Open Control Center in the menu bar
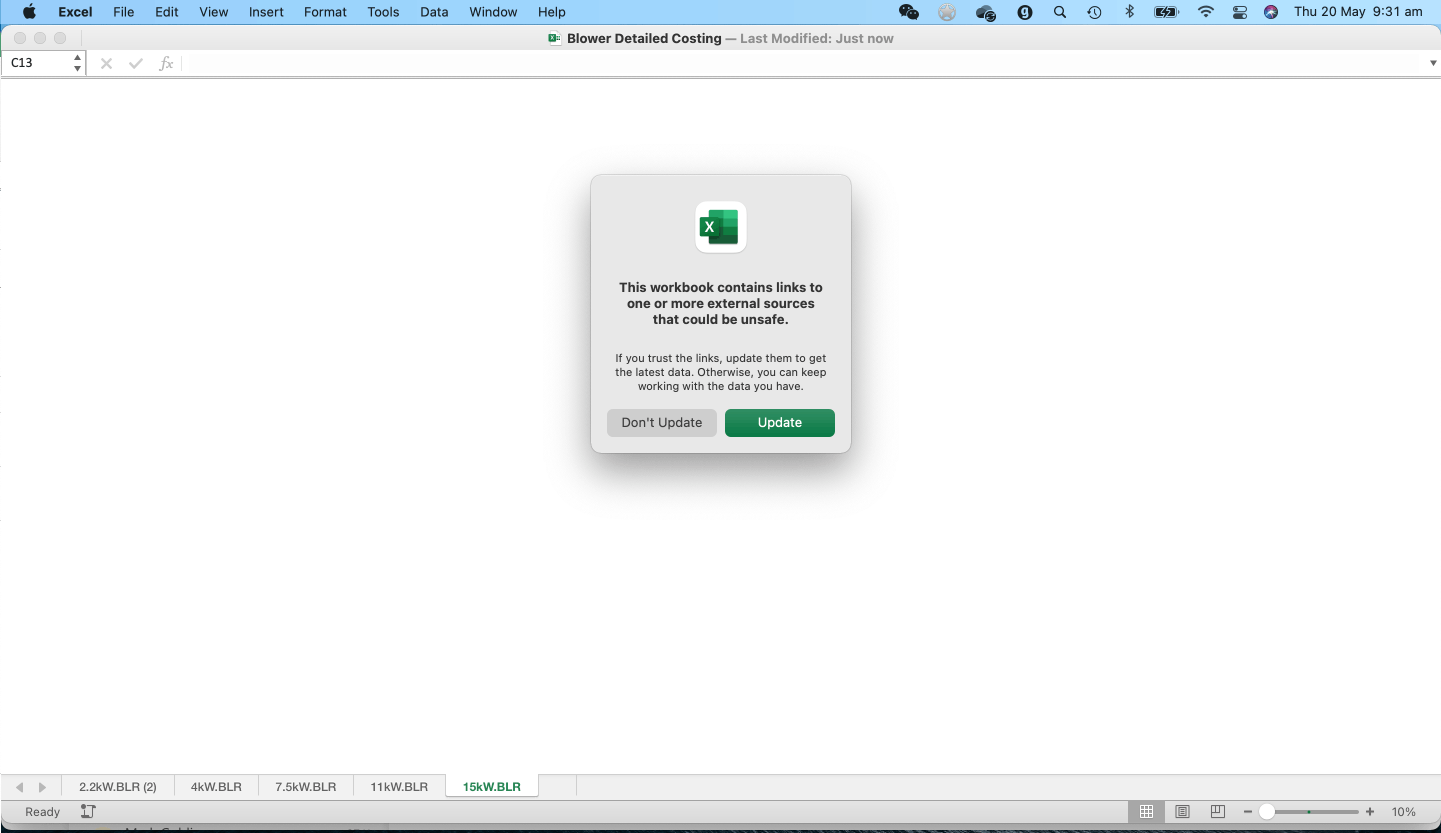This screenshot has height=833, width=1441. pyautogui.click(x=1240, y=12)
